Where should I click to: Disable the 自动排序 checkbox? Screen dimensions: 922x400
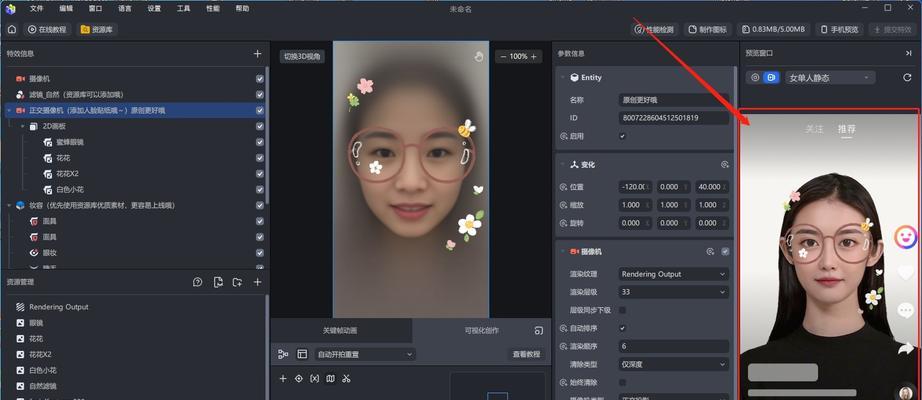tap(623, 328)
